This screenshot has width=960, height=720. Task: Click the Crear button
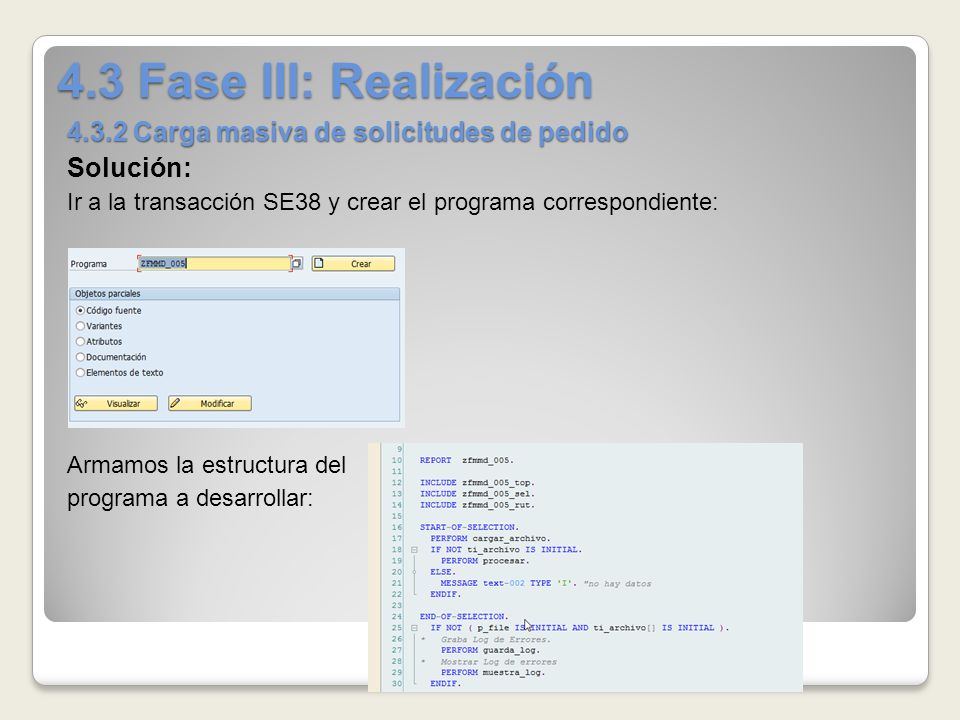point(353,264)
